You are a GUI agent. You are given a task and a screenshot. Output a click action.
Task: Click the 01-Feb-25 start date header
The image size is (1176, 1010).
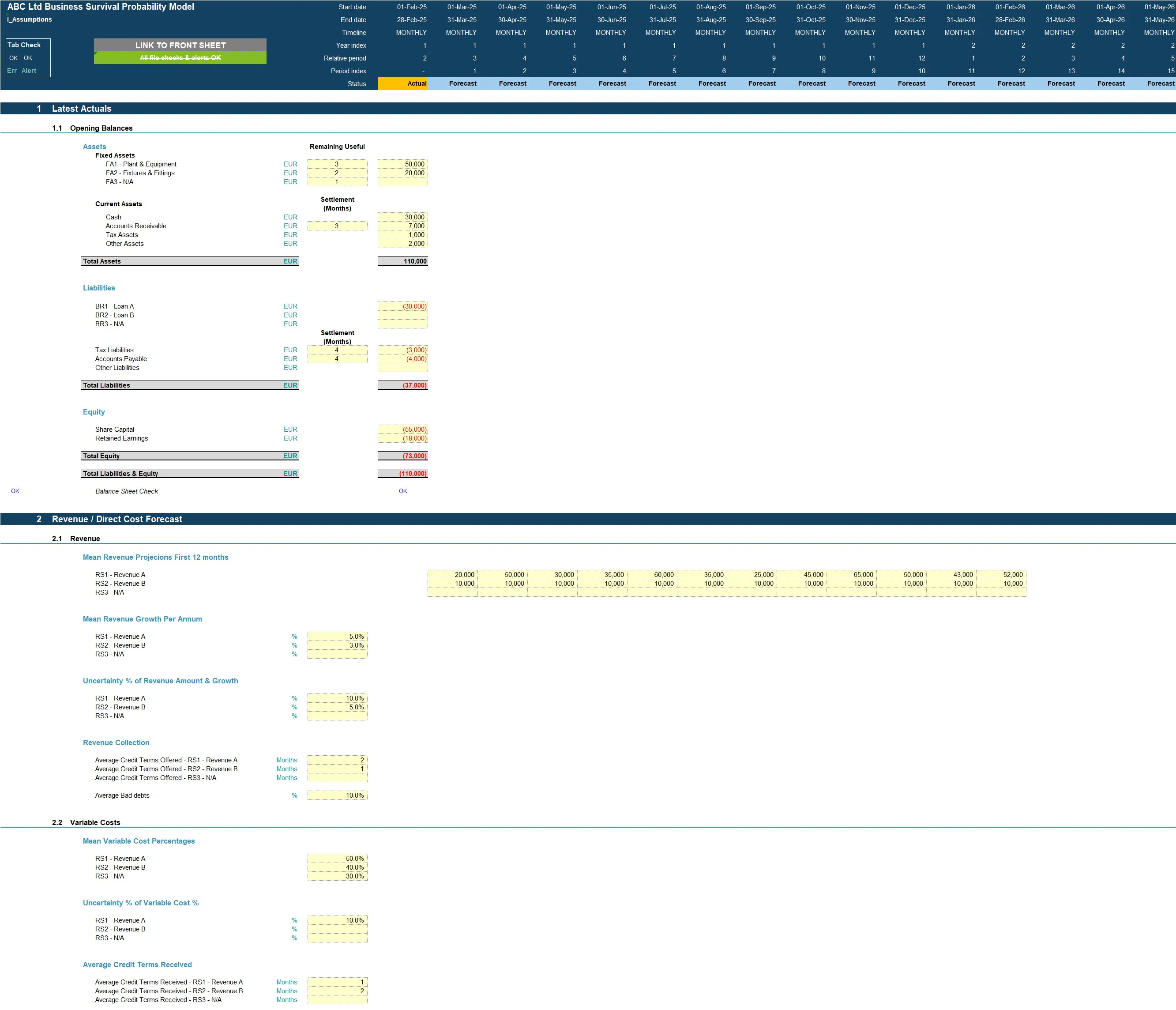[x=411, y=7]
